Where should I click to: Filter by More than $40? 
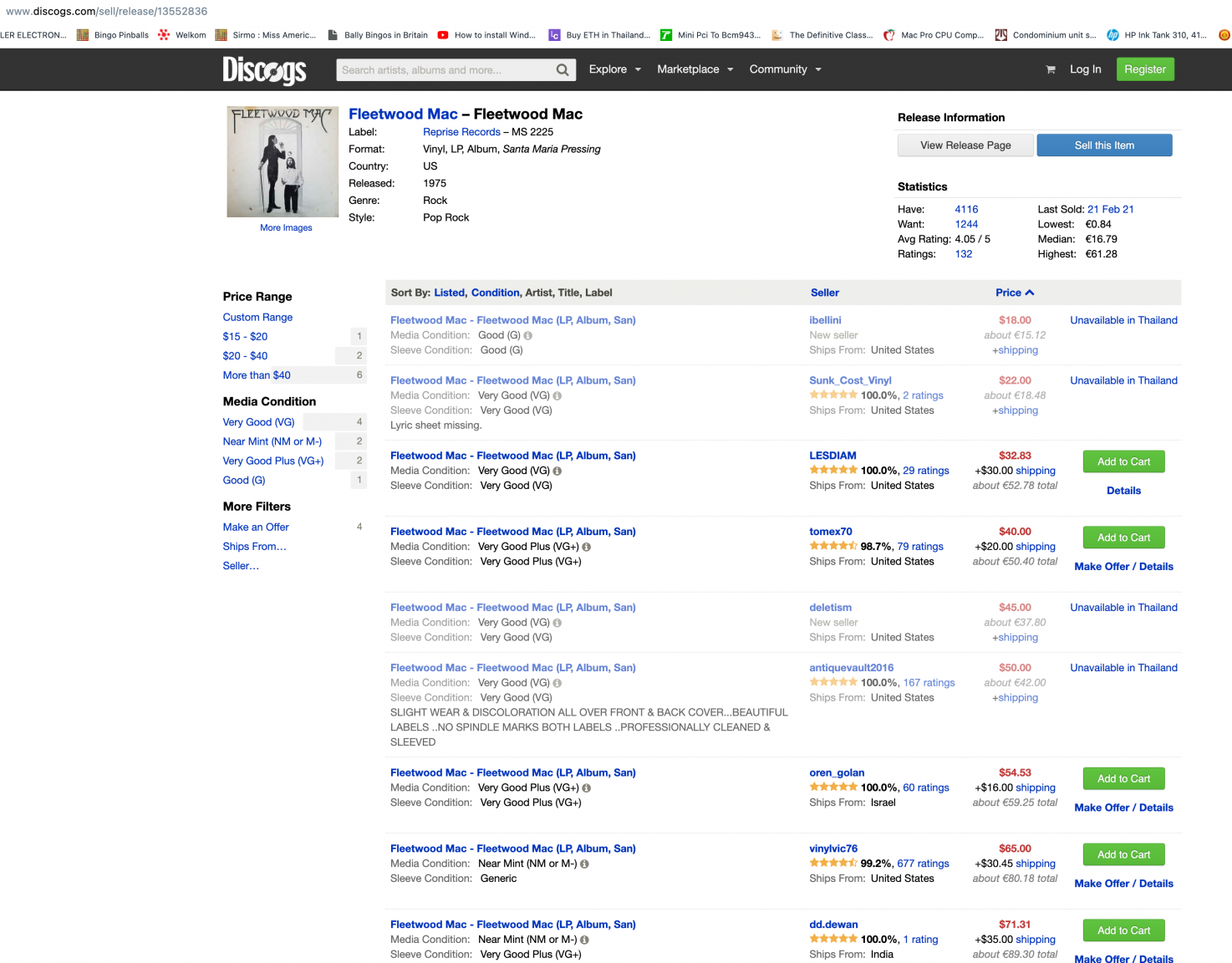click(x=257, y=375)
